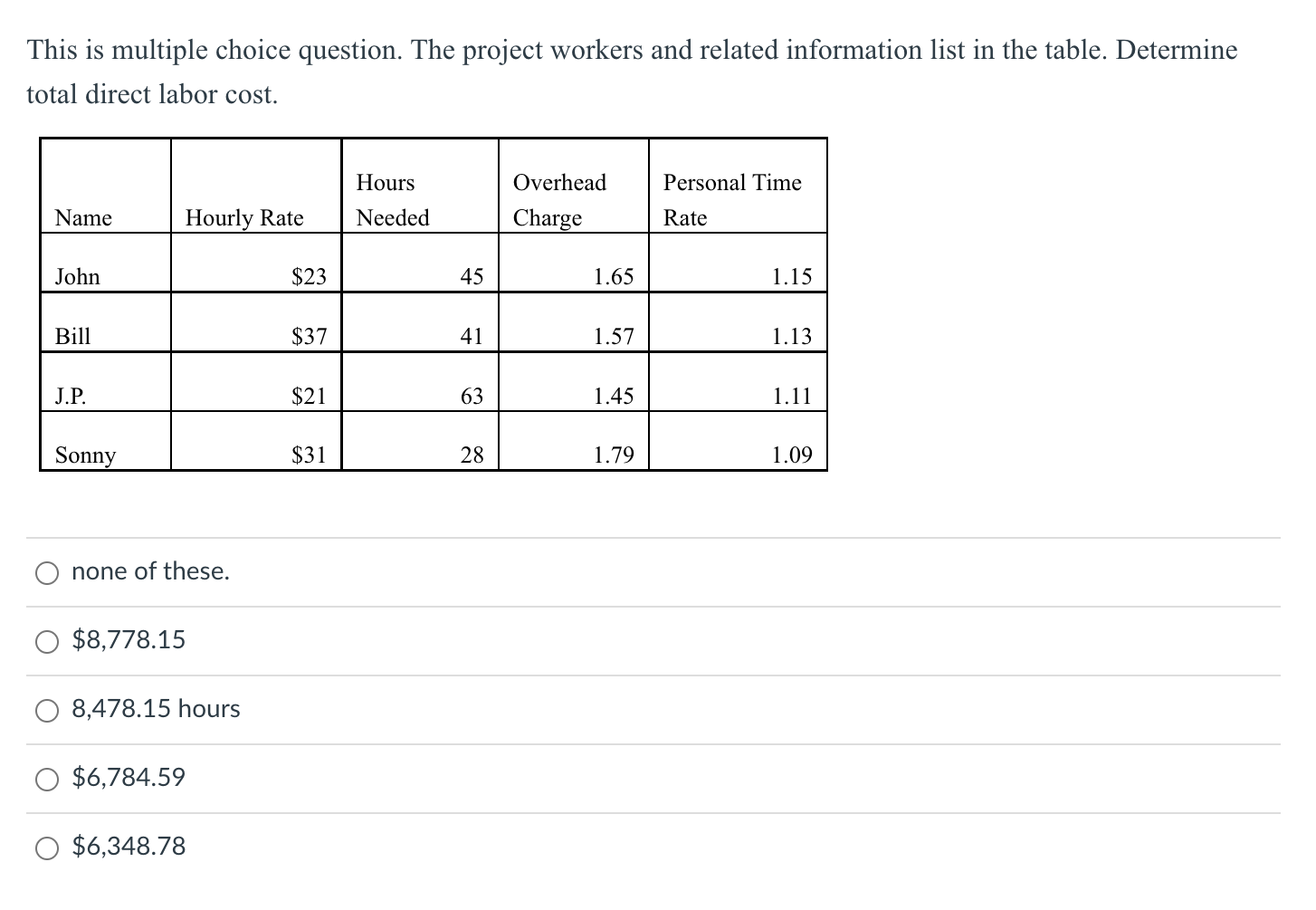The width and height of the screenshot is (1316, 910).
Task: Click the 'Name' column header cell
Action: [x=104, y=217]
